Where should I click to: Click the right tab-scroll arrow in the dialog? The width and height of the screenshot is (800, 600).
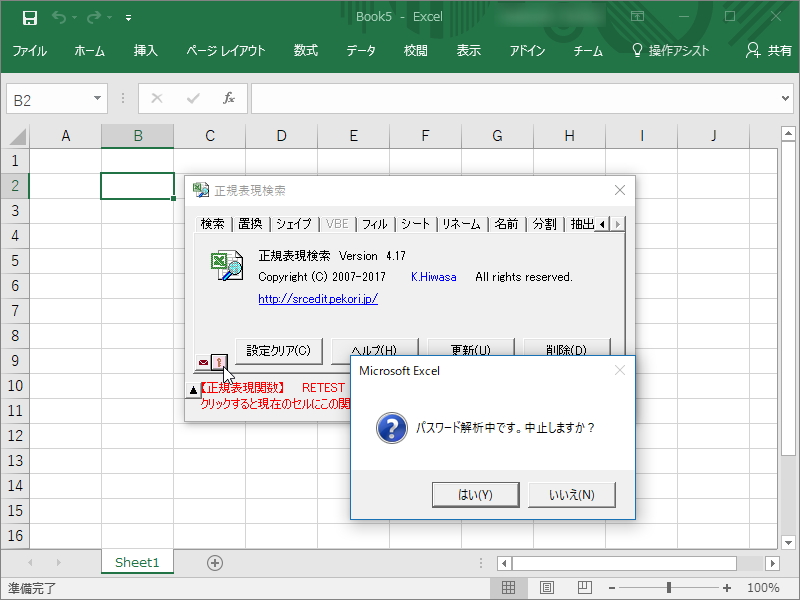pyautogui.click(x=619, y=224)
